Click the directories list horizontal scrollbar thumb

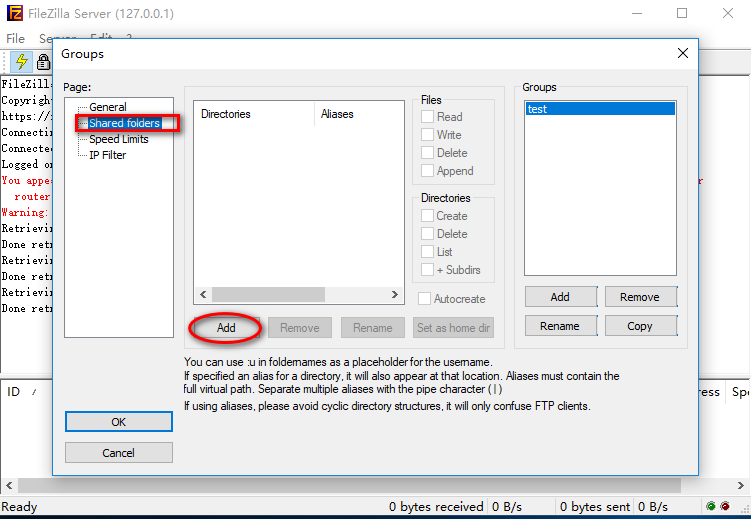point(268,294)
